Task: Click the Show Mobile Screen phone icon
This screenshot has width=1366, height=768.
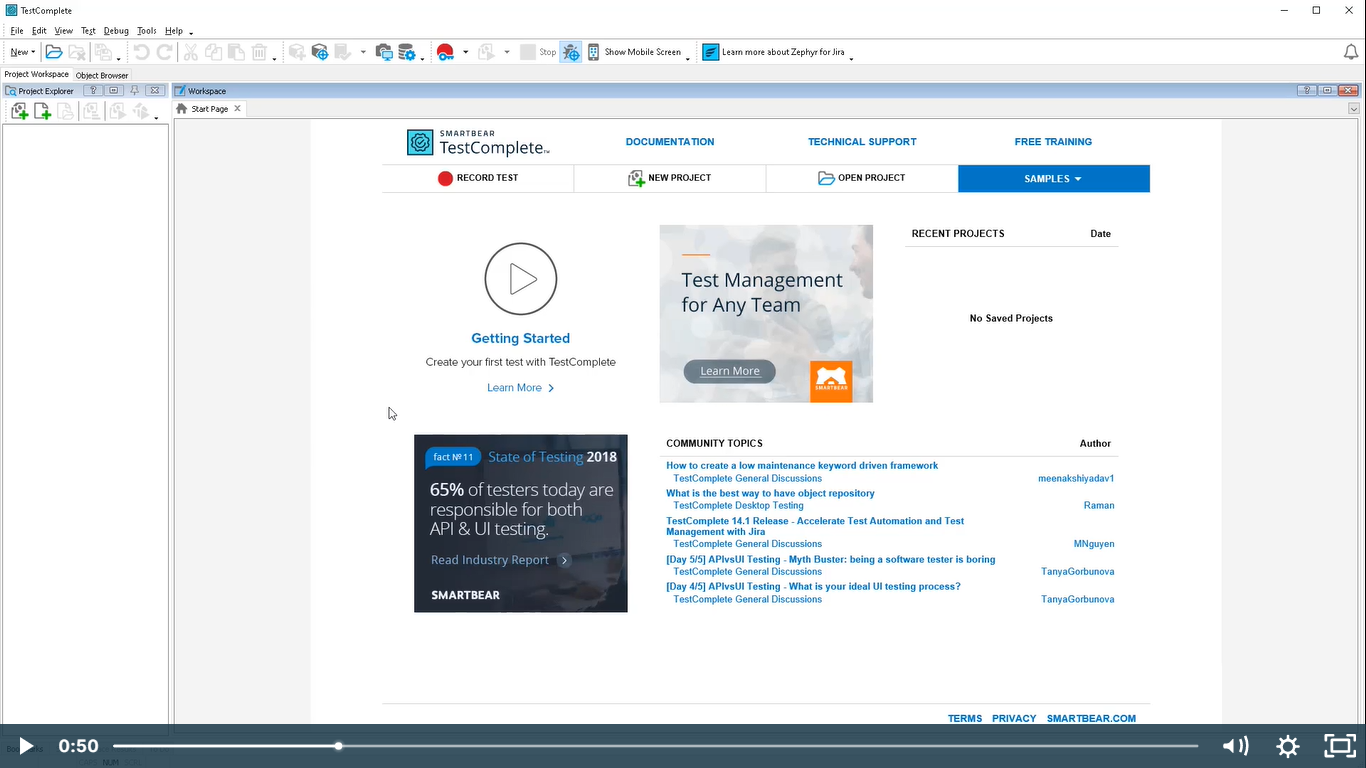Action: 593,52
